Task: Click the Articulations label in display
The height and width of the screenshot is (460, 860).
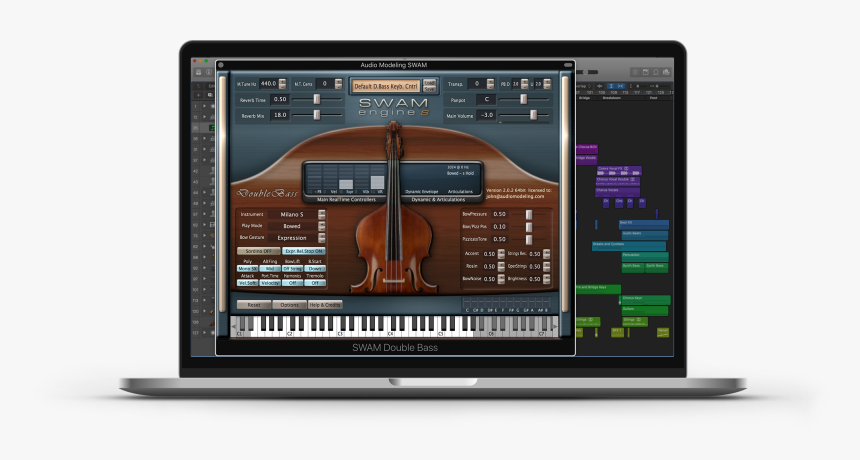Action: (x=460, y=192)
